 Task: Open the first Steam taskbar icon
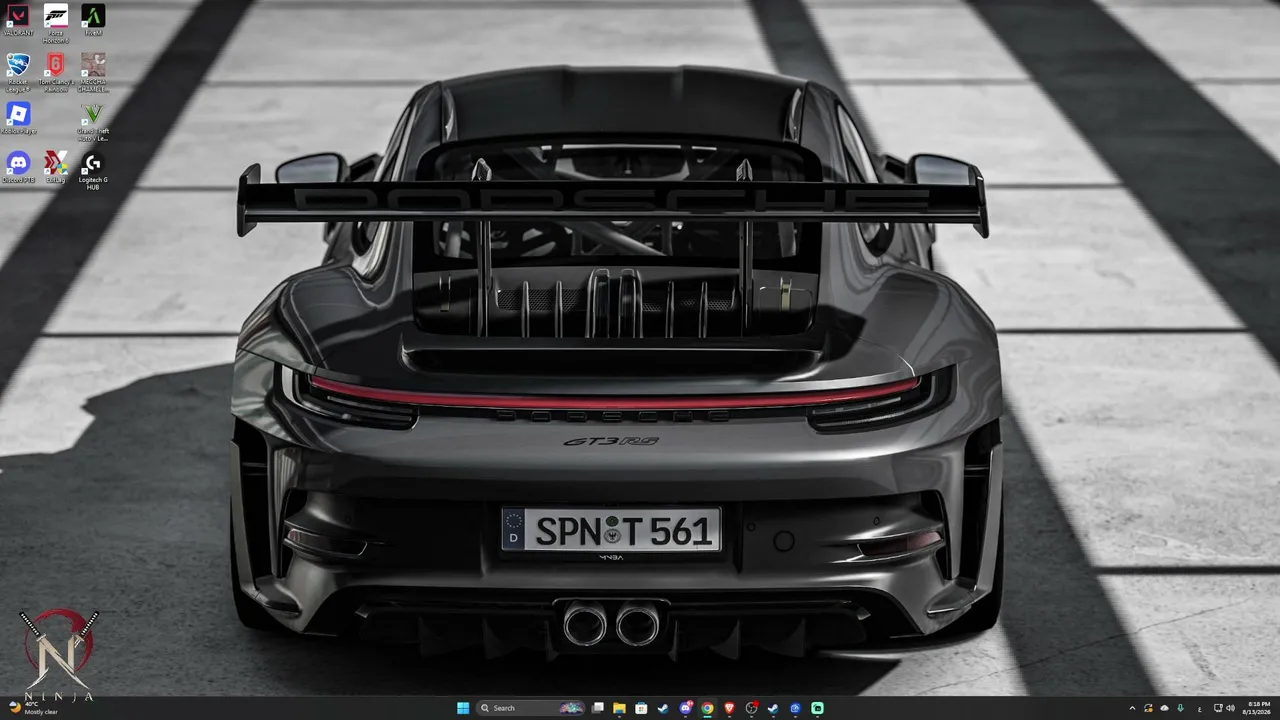663,708
